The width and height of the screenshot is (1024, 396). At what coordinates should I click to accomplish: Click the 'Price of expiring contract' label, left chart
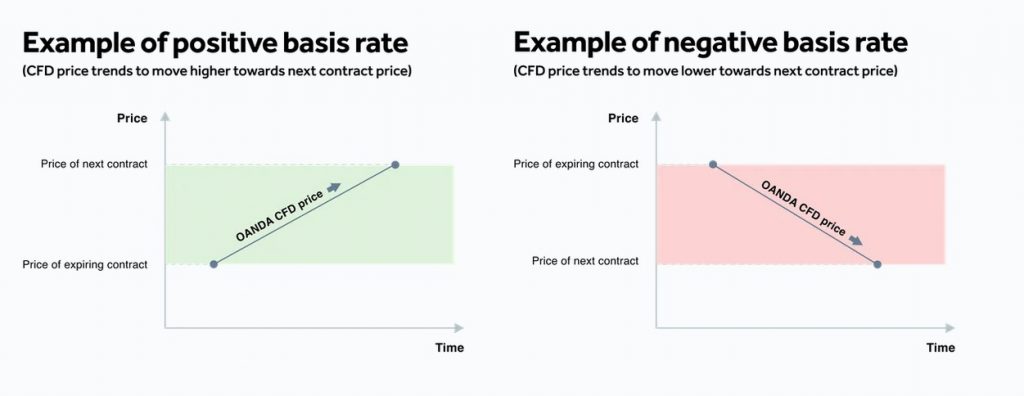85,265
